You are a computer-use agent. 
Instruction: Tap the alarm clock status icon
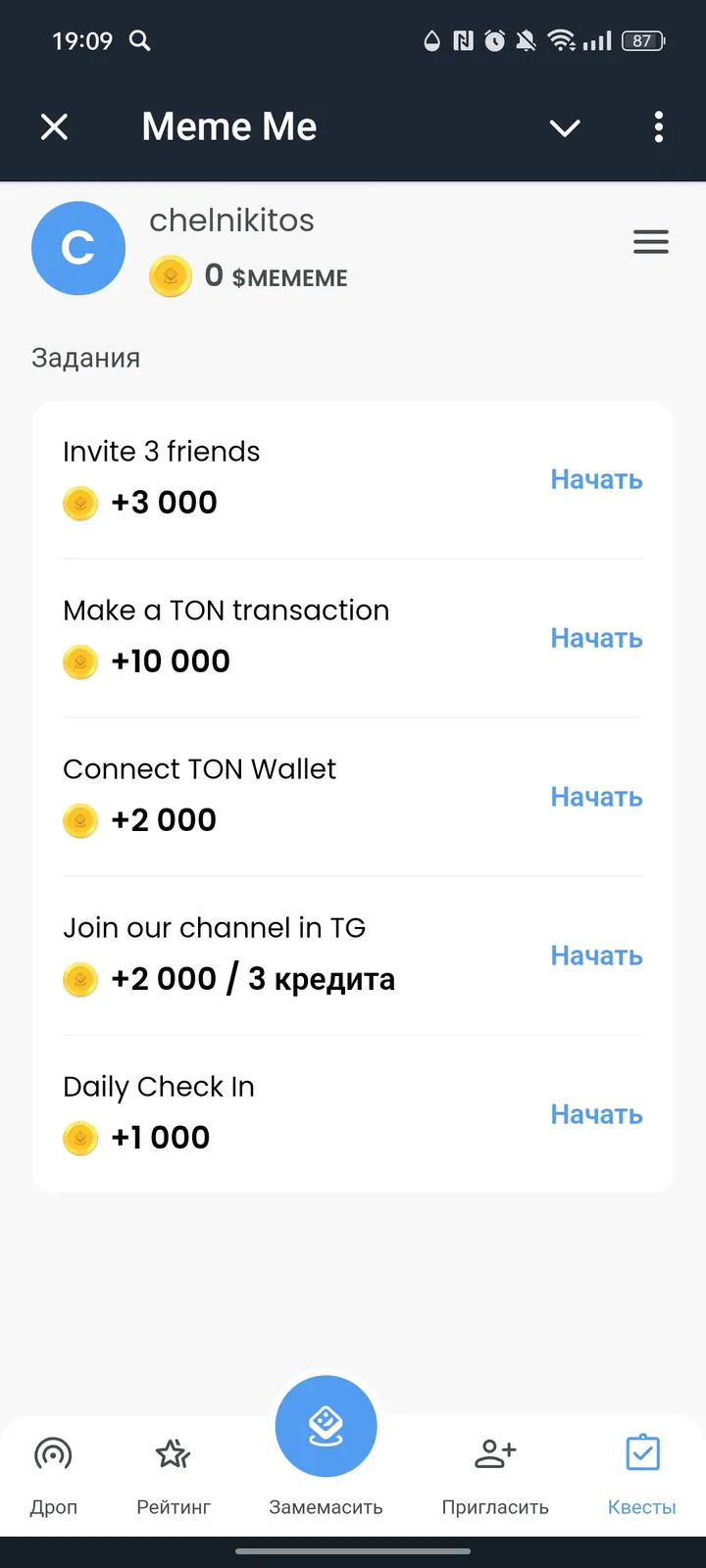tap(495, 40)
